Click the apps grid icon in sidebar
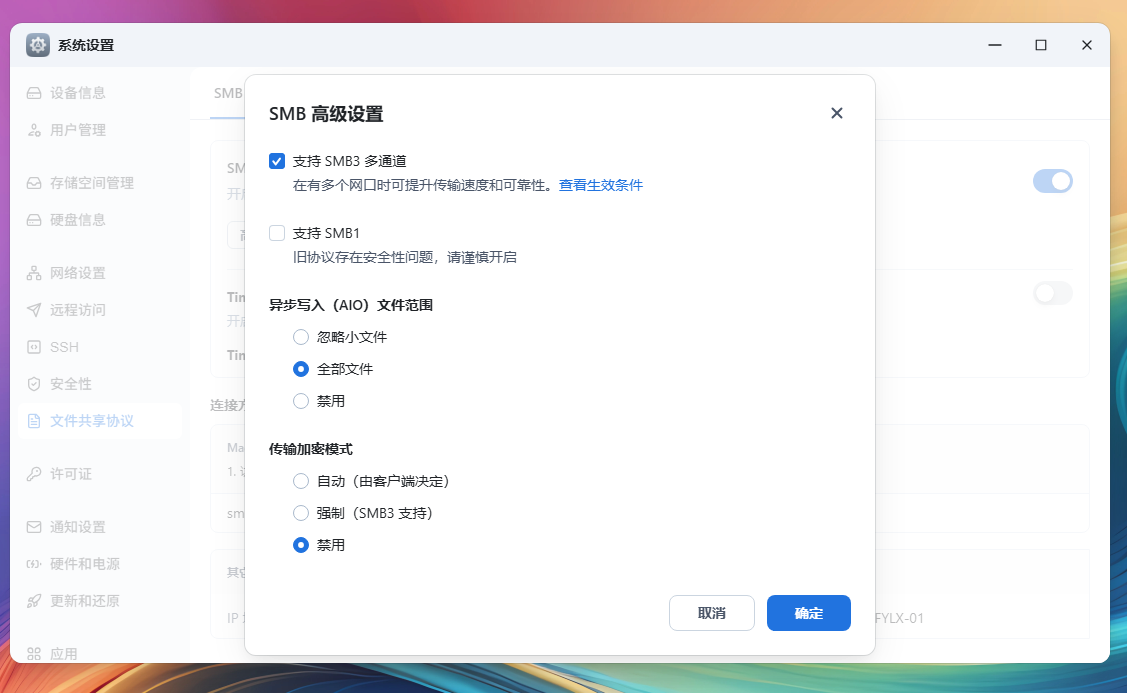This screenshot has height=693, width=1127. (34, 654)
